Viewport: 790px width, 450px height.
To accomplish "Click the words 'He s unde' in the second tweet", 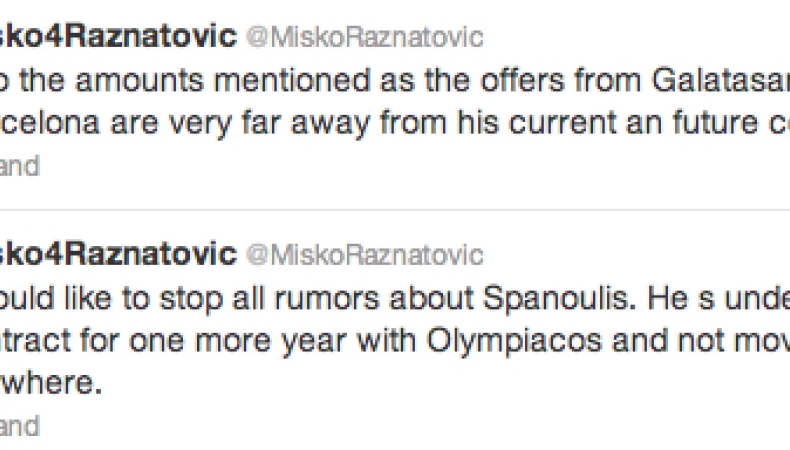I will [719, 298].
